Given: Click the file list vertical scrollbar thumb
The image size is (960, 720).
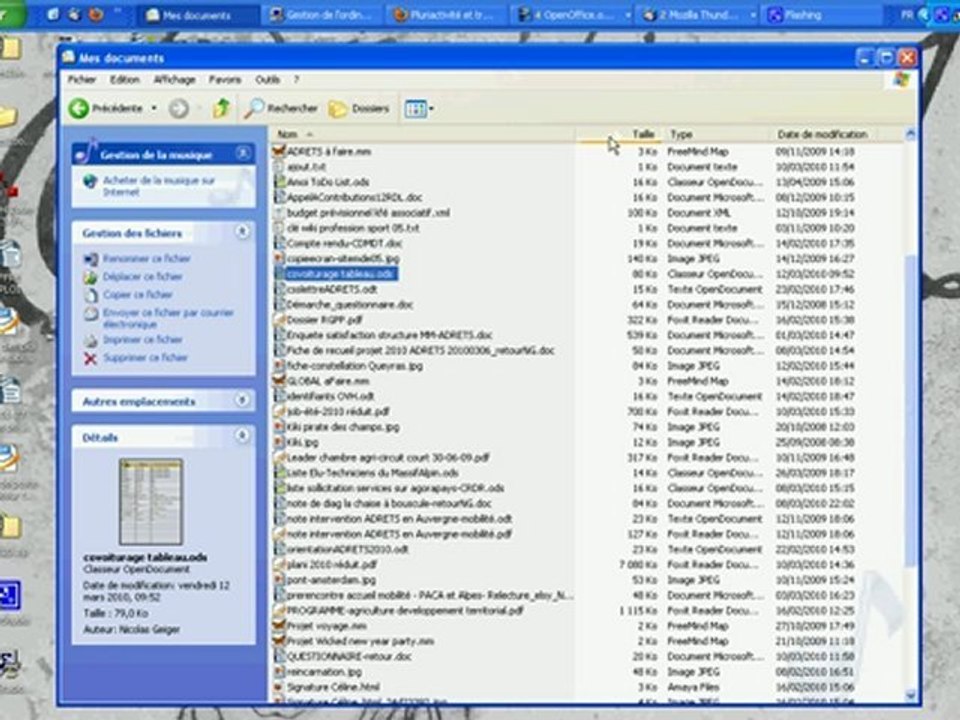Looking at the screenshot, I should (910, 410).
